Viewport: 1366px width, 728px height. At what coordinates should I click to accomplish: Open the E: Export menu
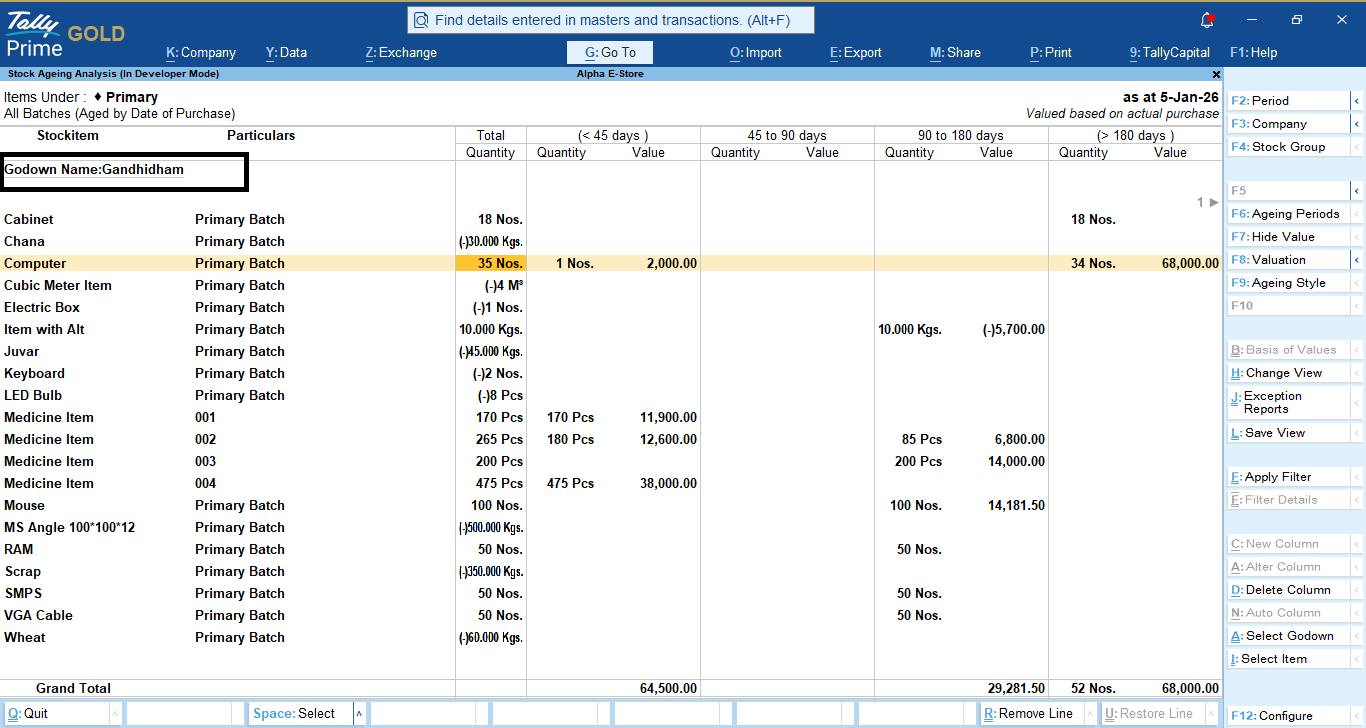(x=856, y=53)
